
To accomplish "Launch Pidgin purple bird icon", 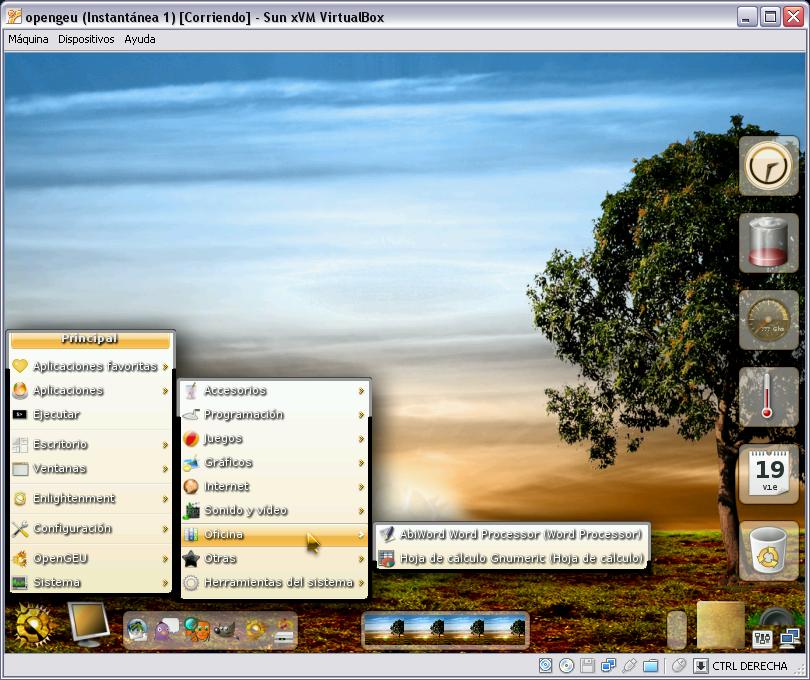I will pyautogui.click(x=166, y=629).
